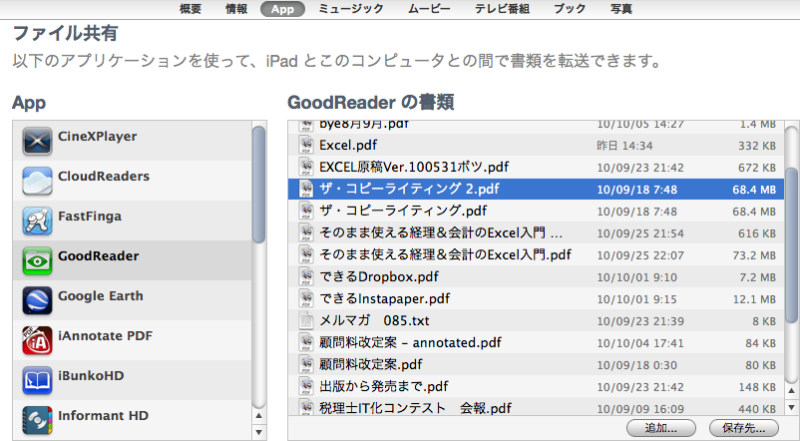Select file name ザ・コピーライティング.pdf
This screenshot has width=800, height=441.
(403, 211)
